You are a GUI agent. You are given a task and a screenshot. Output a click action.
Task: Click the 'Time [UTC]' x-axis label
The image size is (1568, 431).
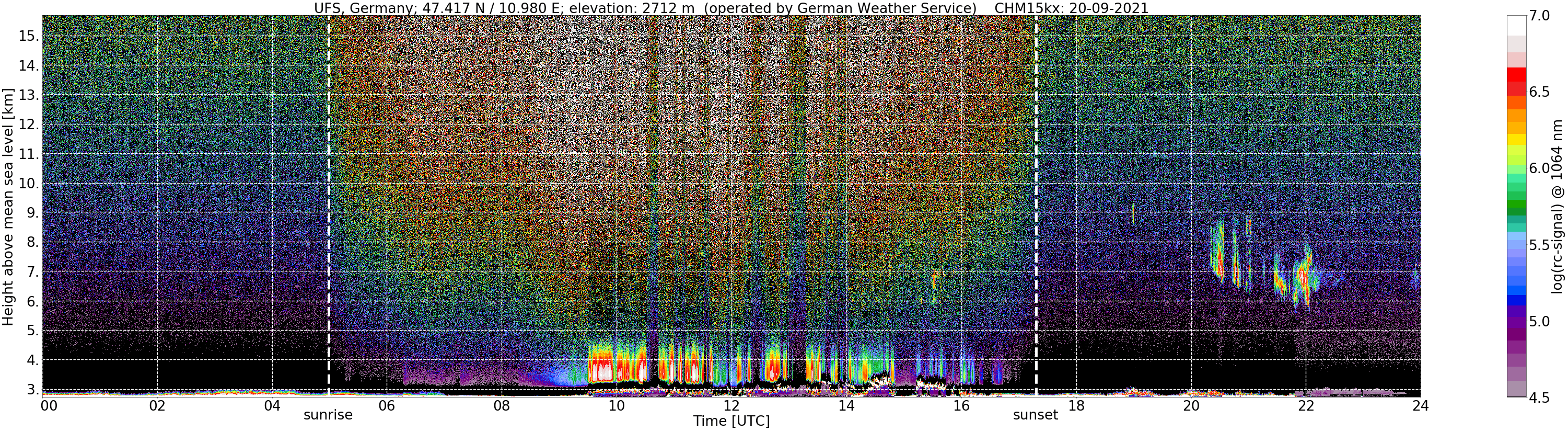[731, 421]
